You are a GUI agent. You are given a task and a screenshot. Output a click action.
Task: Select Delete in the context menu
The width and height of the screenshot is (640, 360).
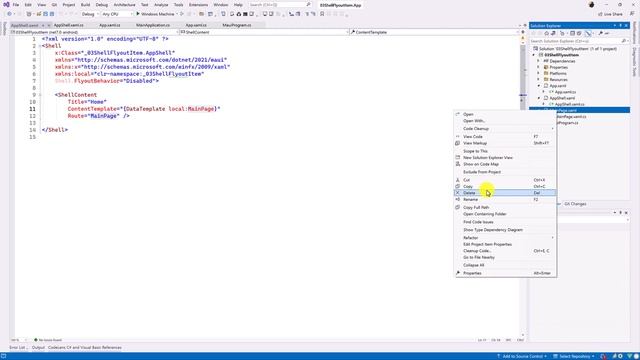(x=505, y=193)
